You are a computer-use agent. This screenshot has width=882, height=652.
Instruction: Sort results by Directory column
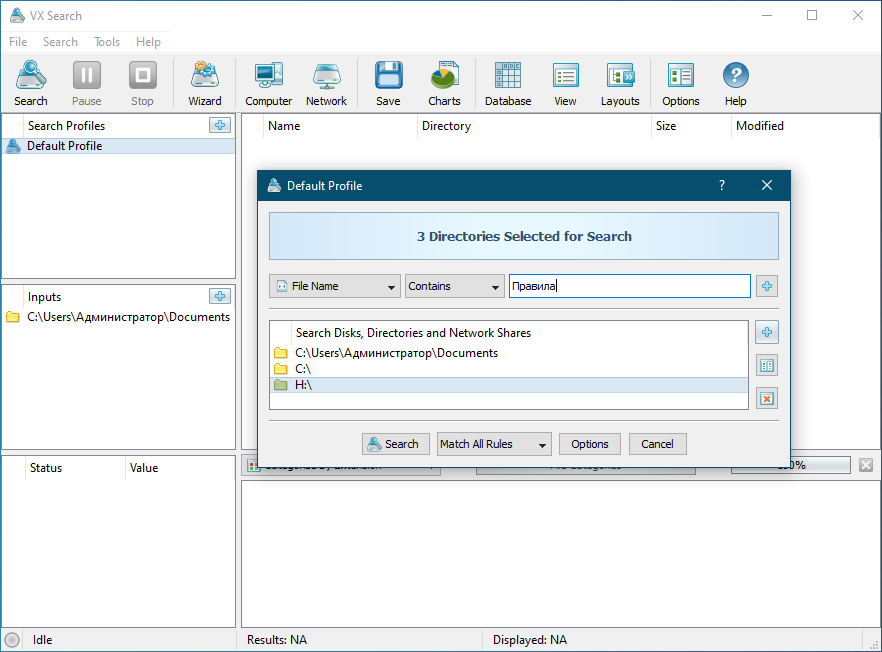pos(534,126)
